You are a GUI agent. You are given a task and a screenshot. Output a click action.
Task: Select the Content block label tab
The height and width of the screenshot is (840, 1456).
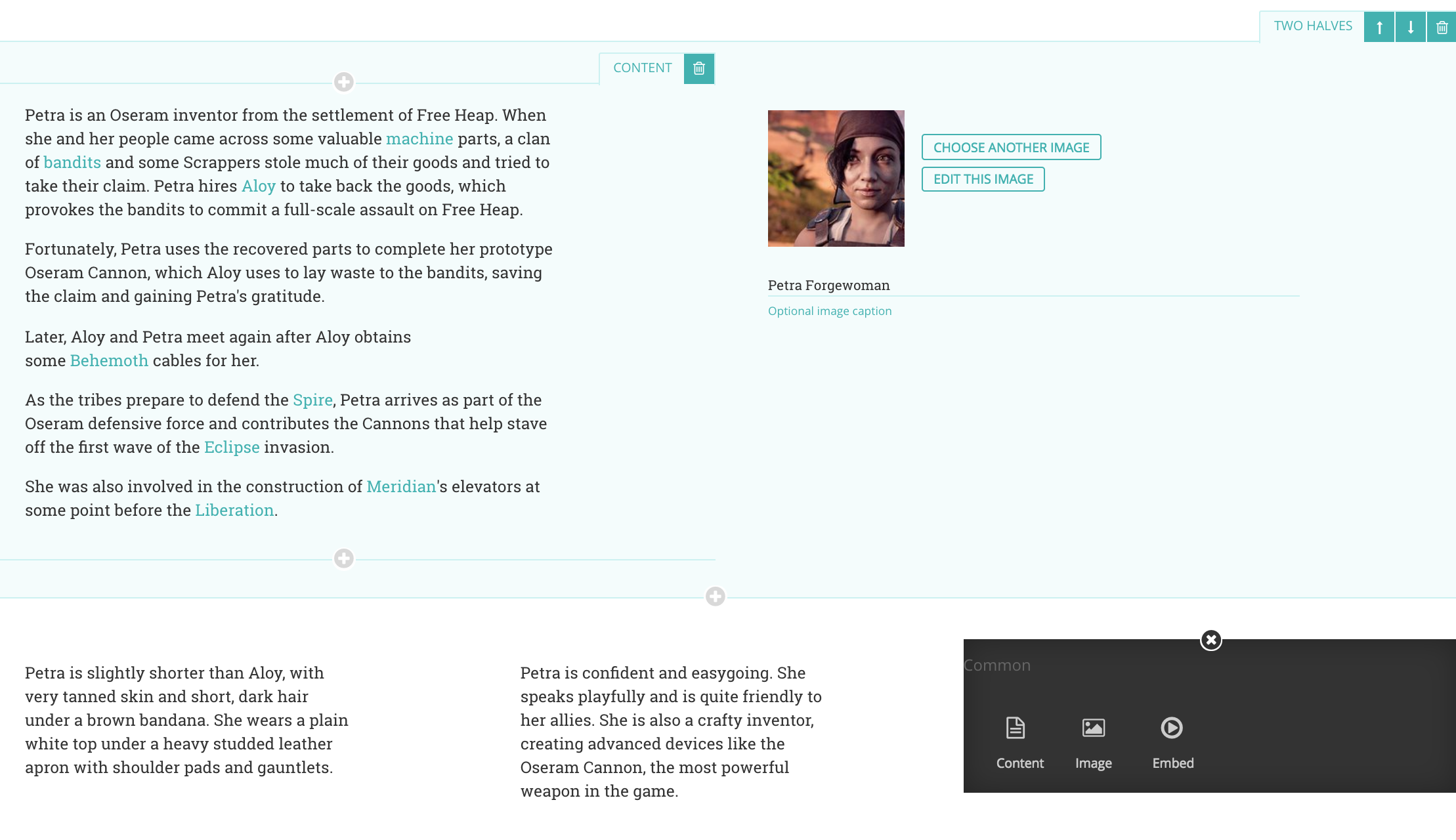pos(642,68)
